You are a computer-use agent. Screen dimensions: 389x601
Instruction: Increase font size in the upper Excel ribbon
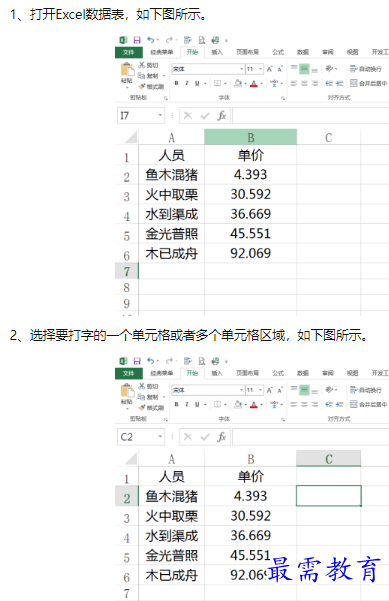(270, 69)
